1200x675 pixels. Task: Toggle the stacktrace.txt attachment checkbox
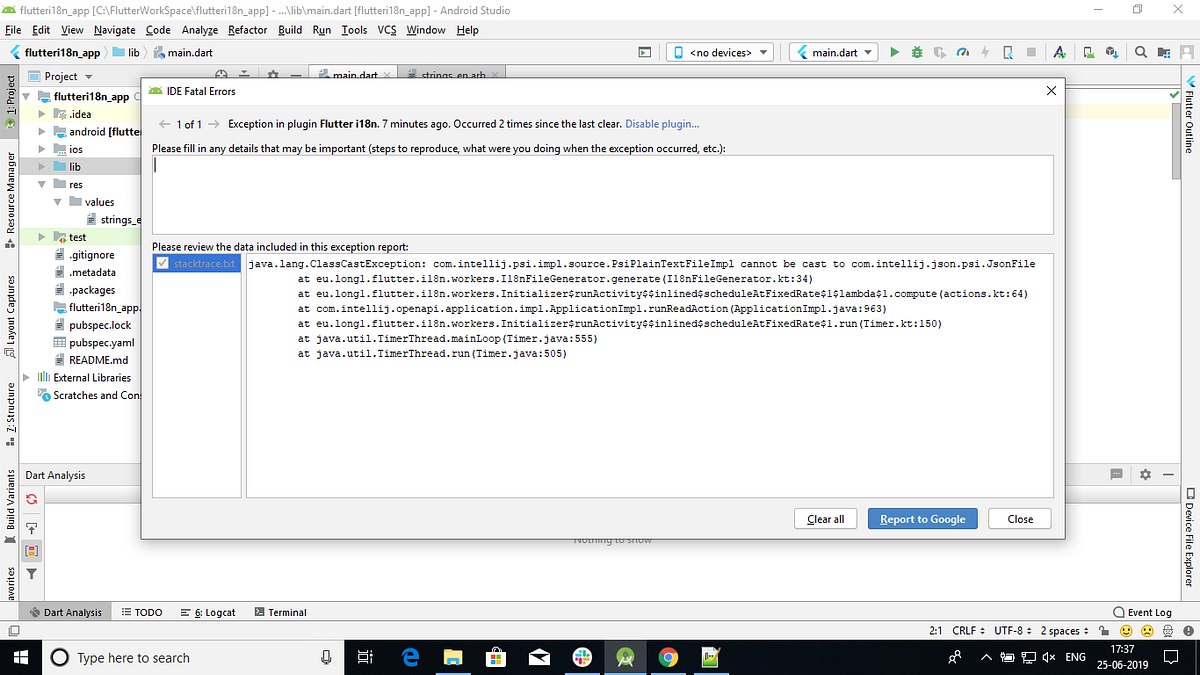point(162,263)
